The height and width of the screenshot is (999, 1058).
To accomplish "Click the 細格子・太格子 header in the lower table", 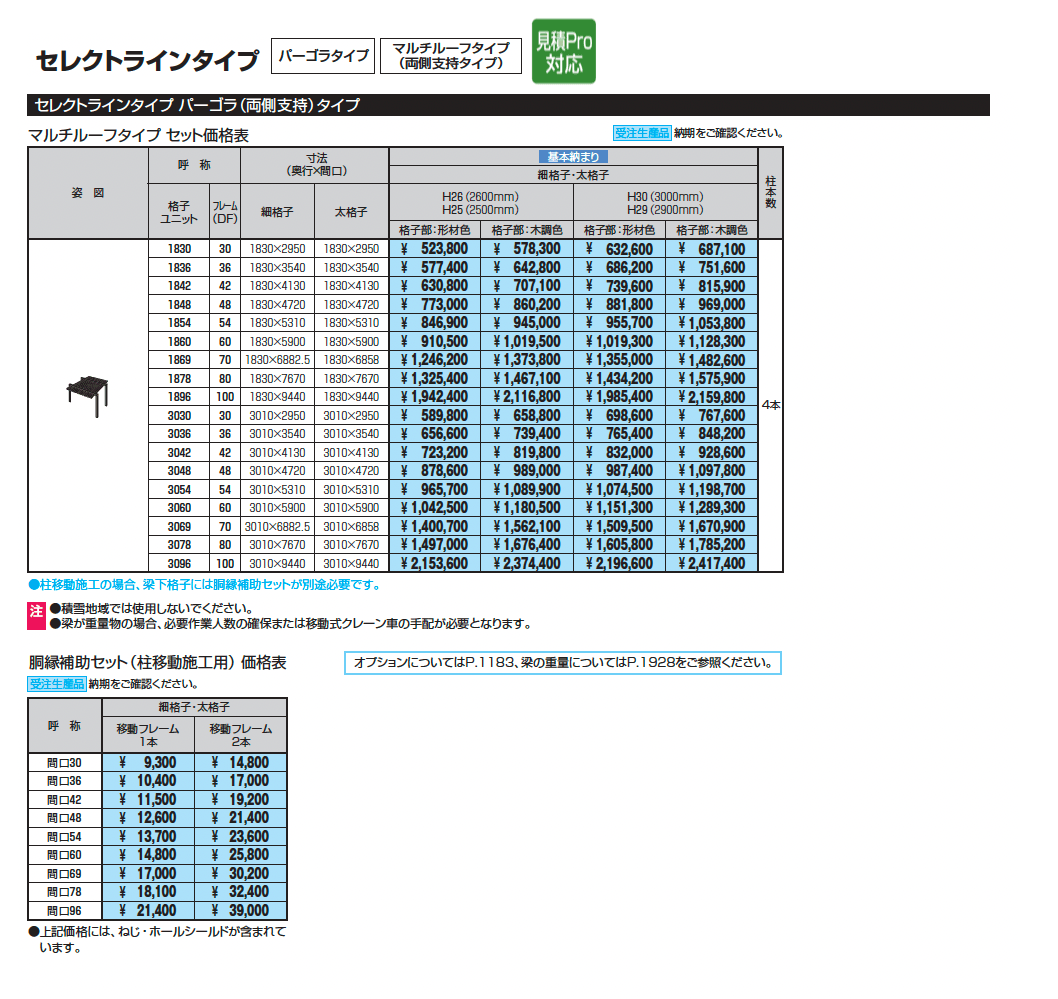I will point(195,706).
